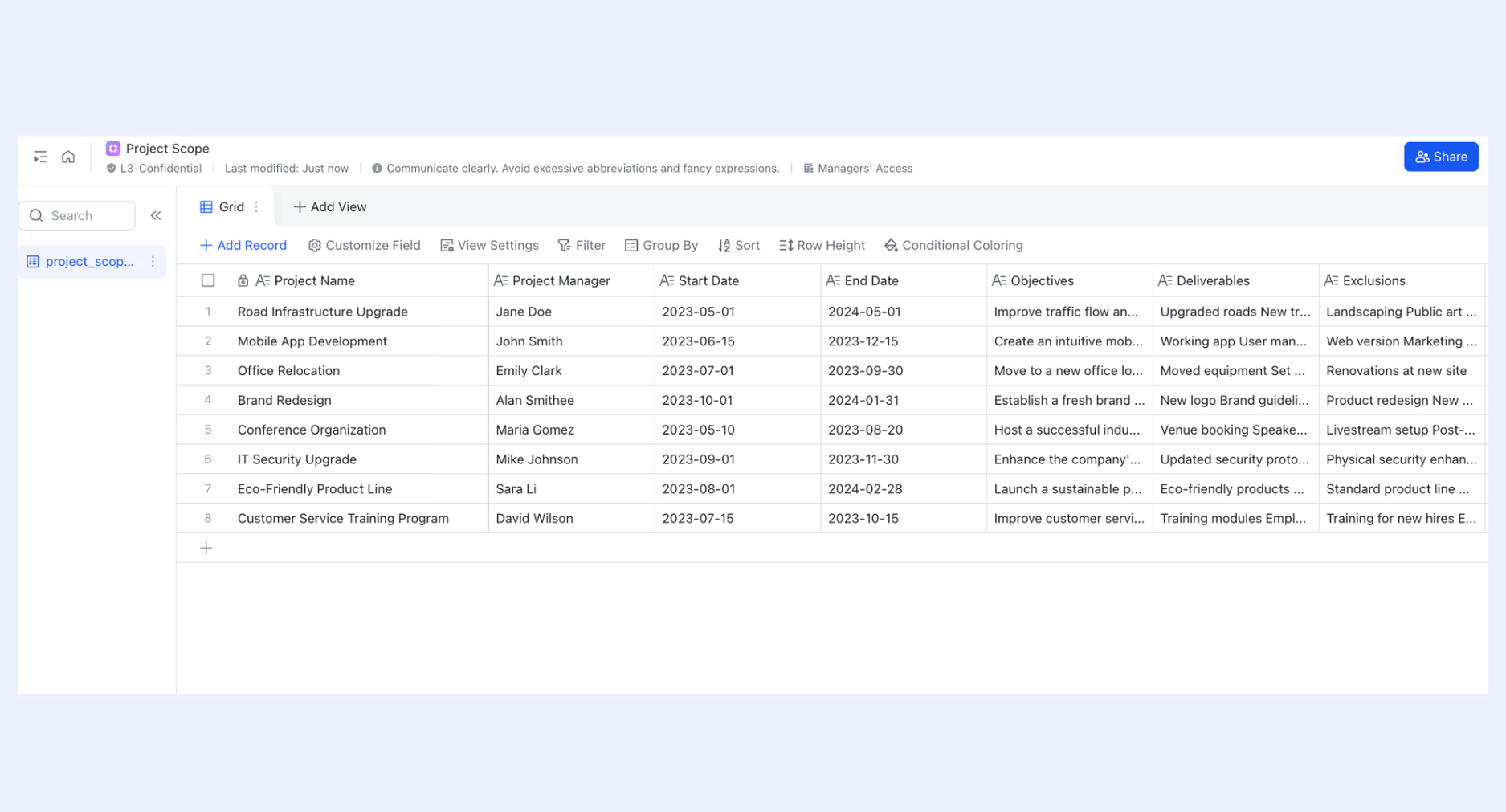Click Exclusions text type icon
The image size is (1506, 812).
1331,280
